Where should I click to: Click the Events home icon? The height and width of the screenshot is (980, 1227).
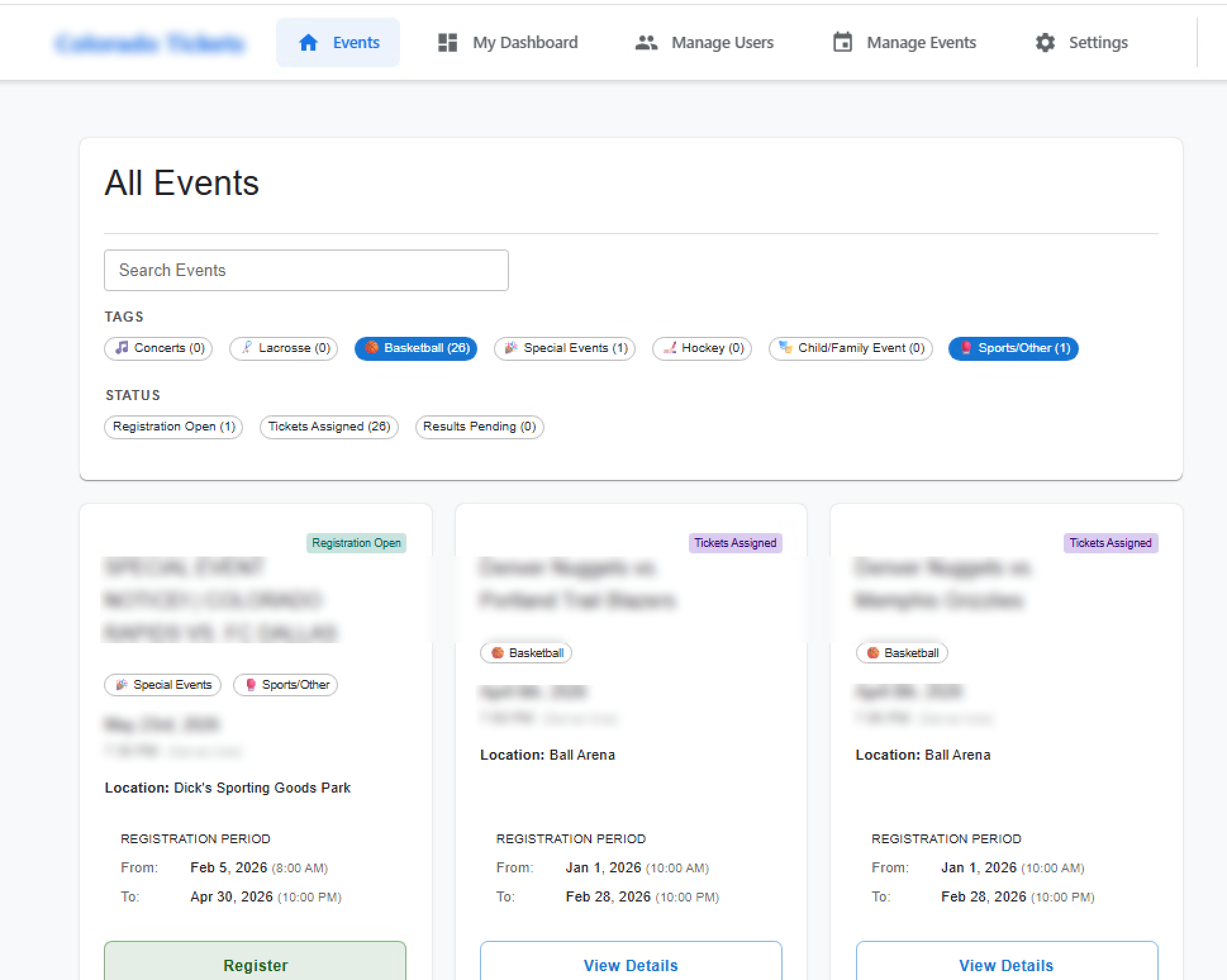308,42
